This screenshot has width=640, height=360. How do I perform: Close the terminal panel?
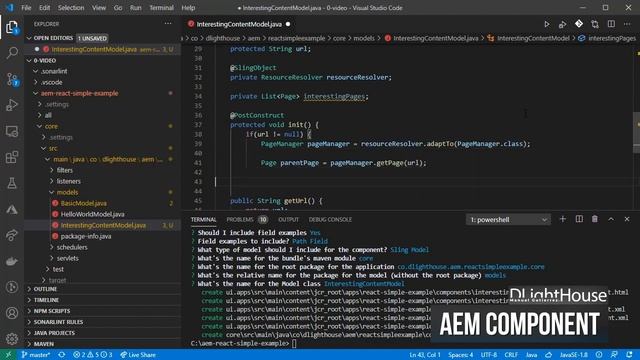coord(627,219)
